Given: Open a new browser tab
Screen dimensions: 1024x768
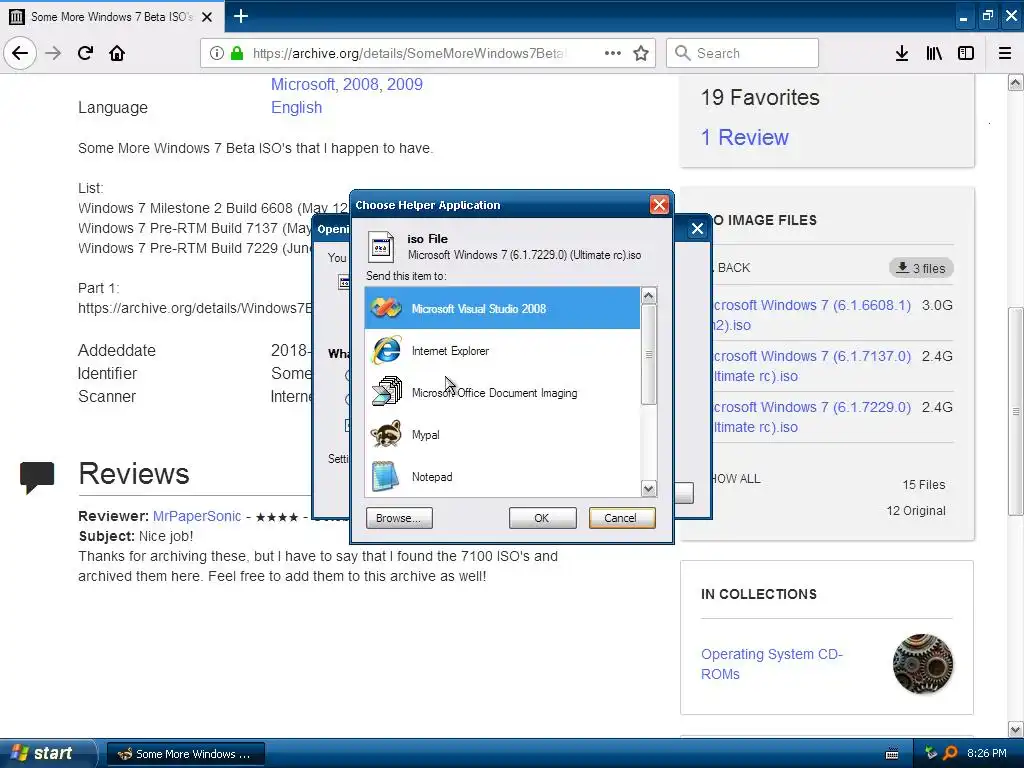Looking at the screenshot, I should pos(241,16).
